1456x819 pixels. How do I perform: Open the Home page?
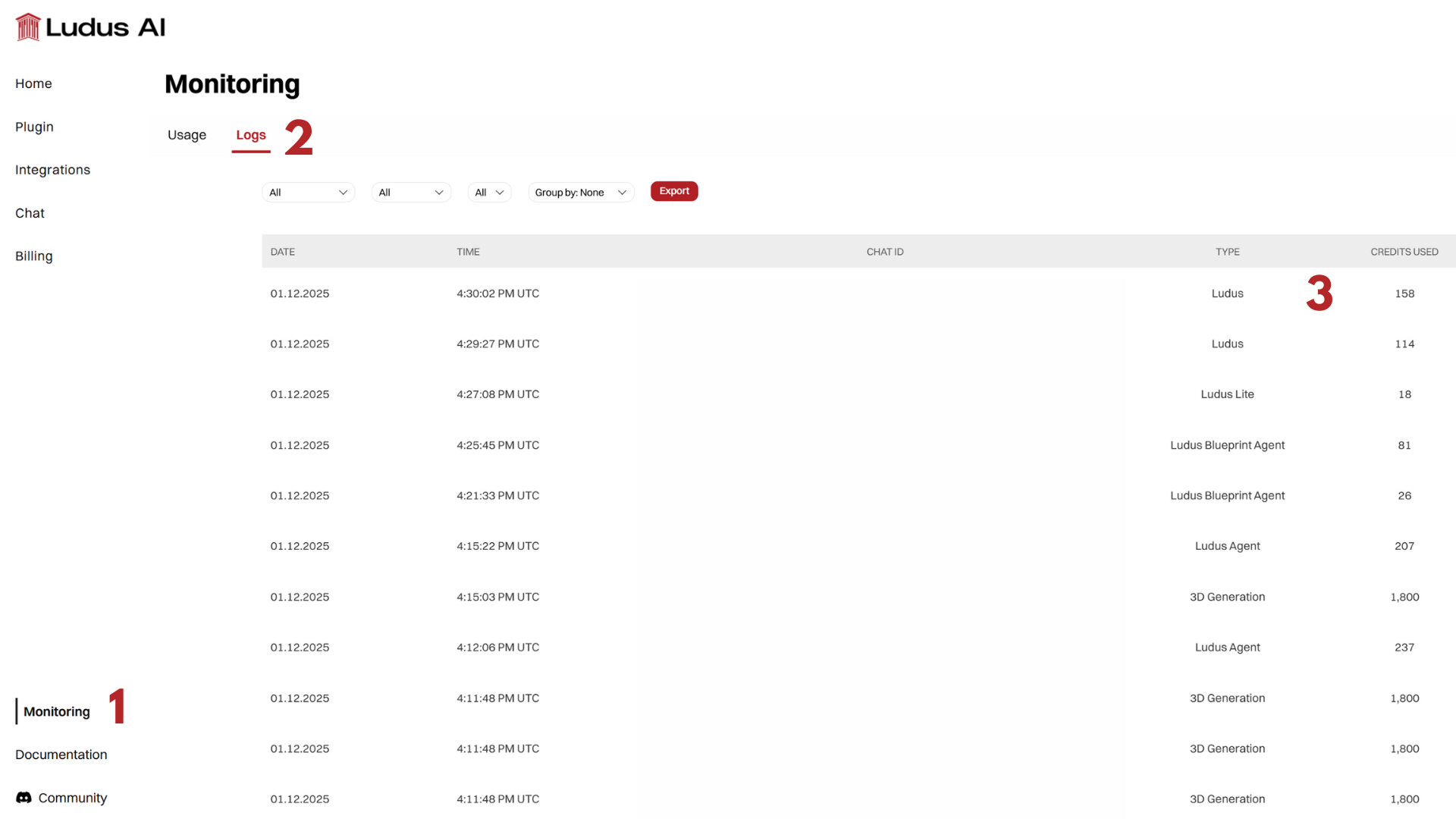[x=33, y=83]
